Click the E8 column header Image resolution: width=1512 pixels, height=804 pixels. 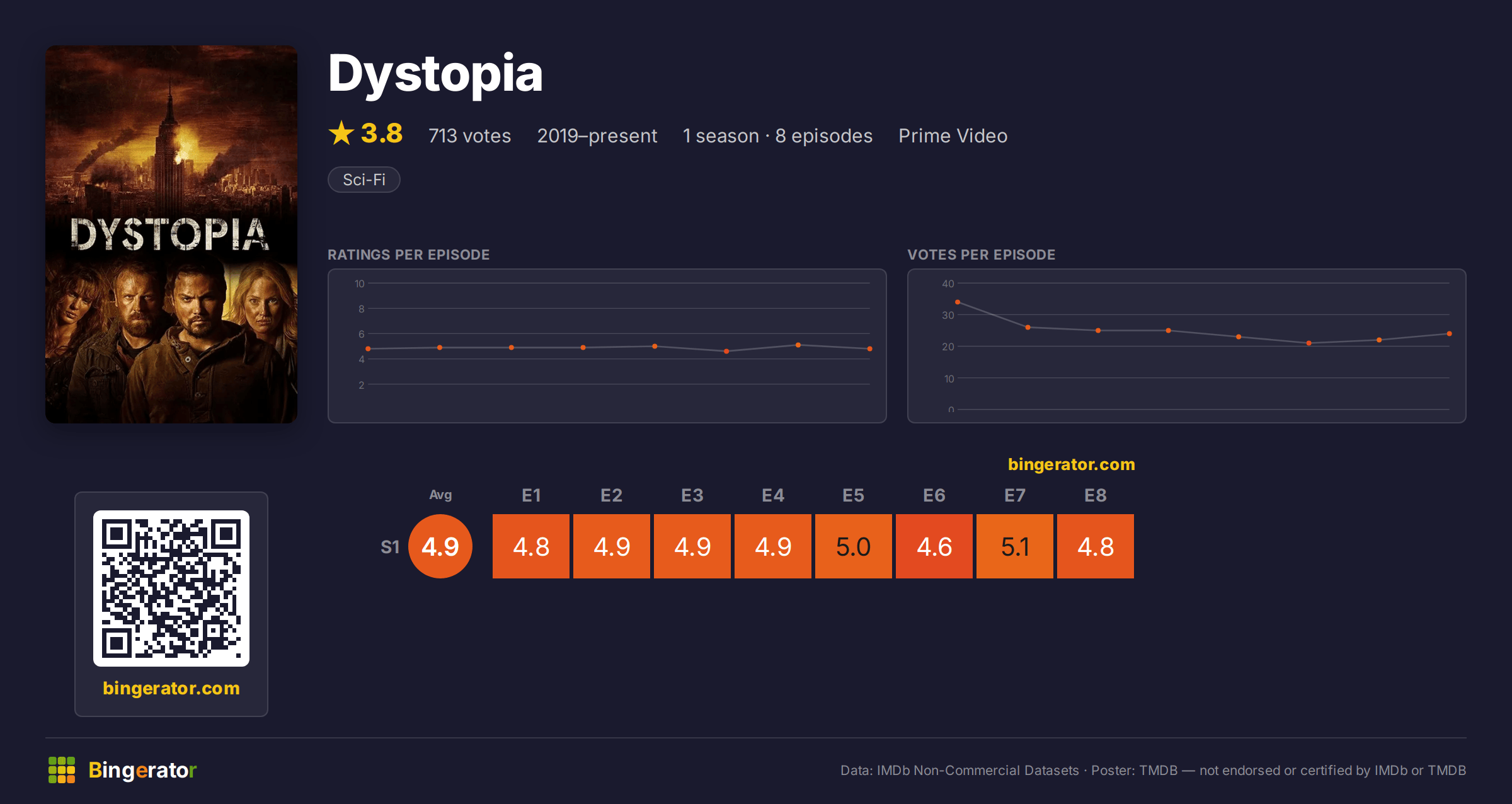(1096, 495)
